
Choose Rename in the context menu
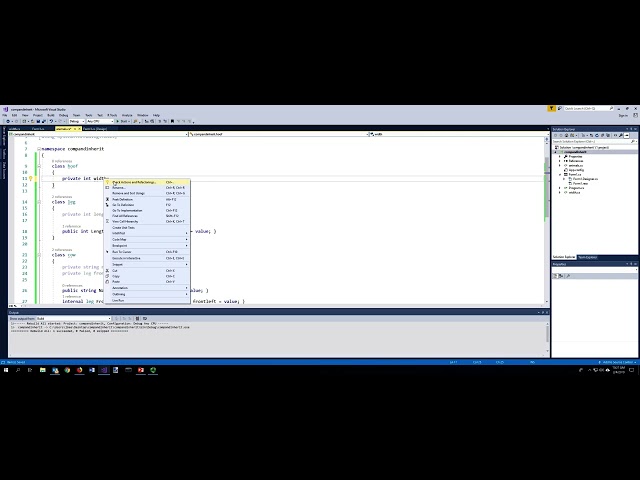[x=147, y=188]
